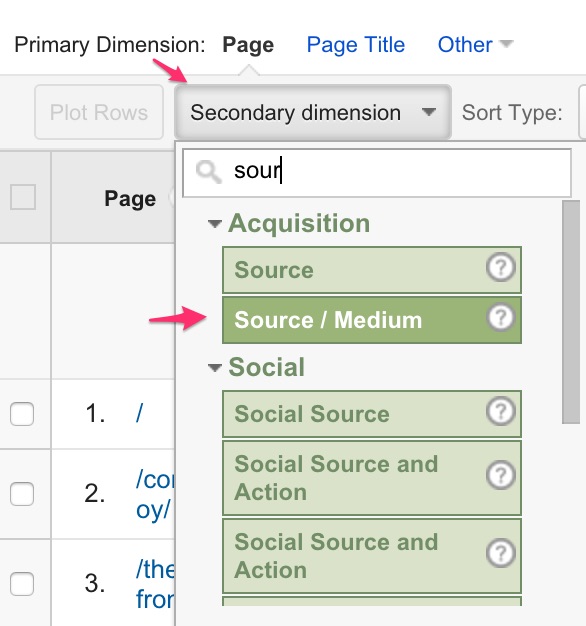Screen dimensions: 586x626
Task: Click help icon for first Social Source and Action
Action: pyautogui.click(x=501, y=475)
